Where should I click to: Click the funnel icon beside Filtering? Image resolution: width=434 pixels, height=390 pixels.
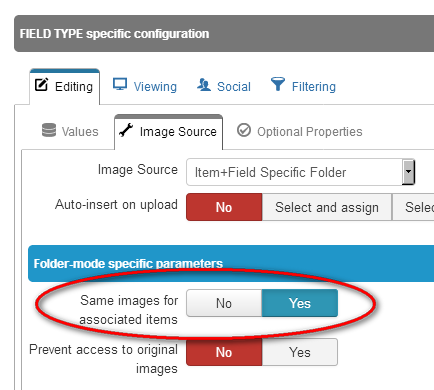[x=278, y=84]
